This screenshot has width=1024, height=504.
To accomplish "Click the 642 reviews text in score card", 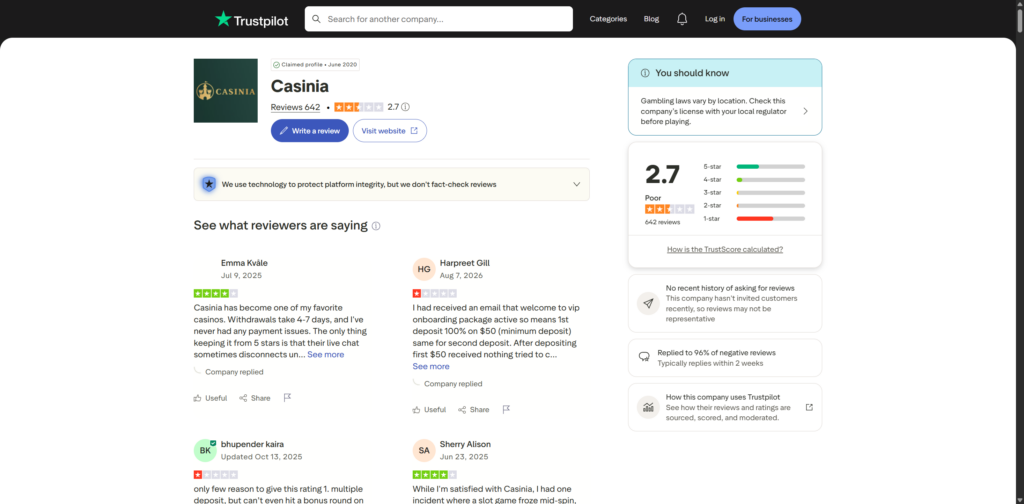I will click(662, 222).
